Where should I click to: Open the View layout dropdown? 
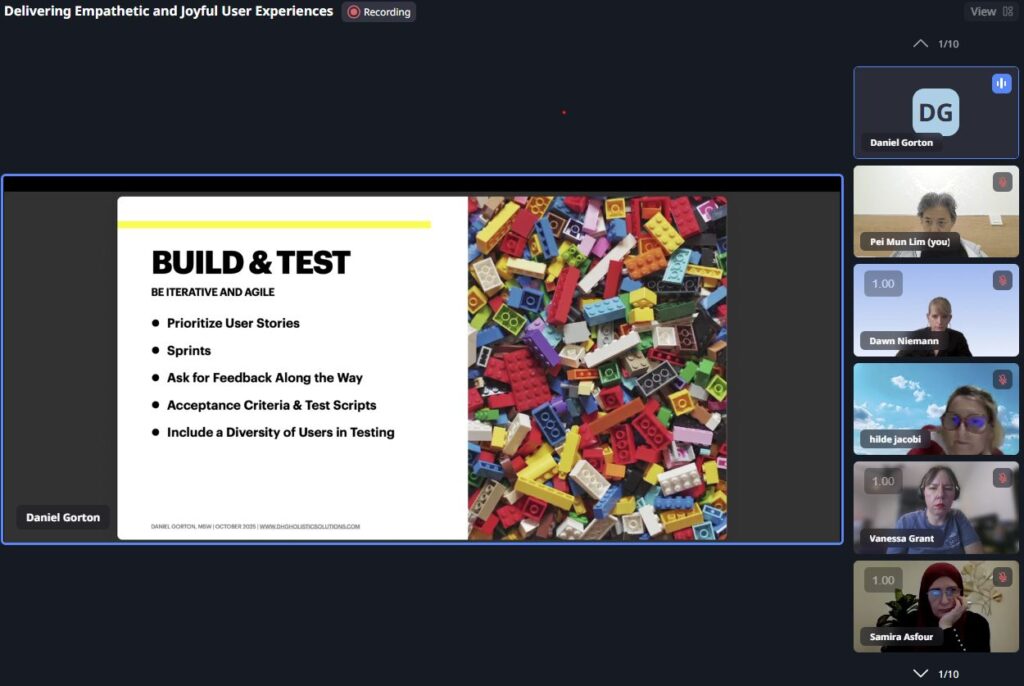pyautogui.click(x=992, y=12)
